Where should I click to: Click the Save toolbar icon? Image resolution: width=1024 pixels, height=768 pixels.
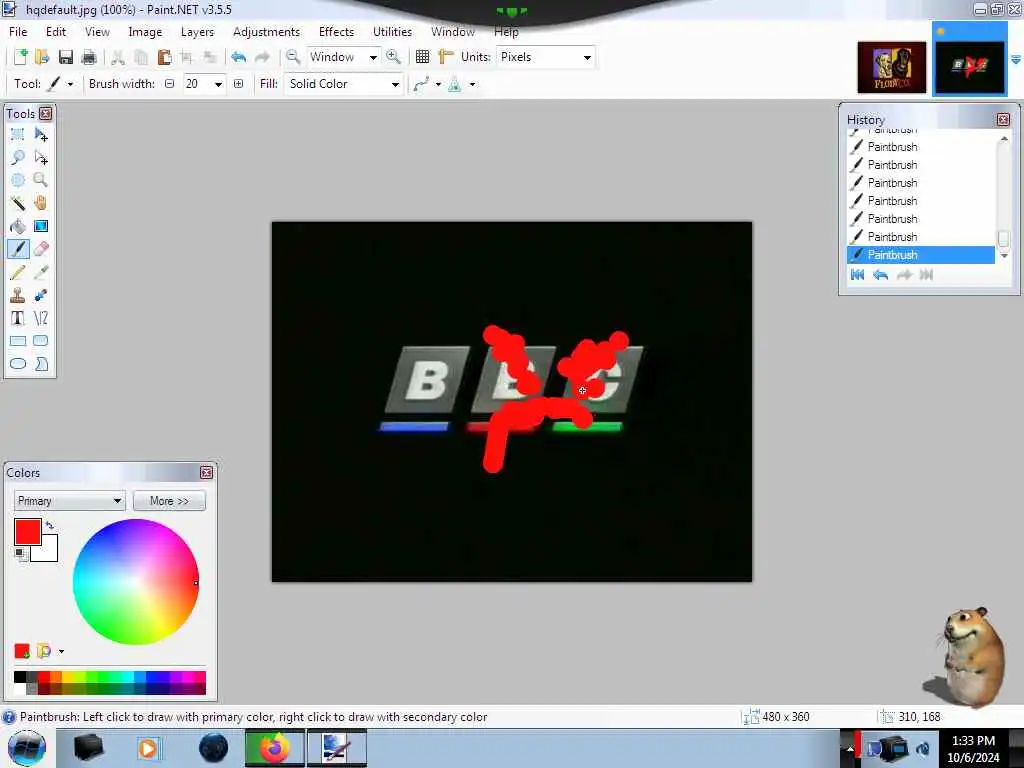[65, 57]
